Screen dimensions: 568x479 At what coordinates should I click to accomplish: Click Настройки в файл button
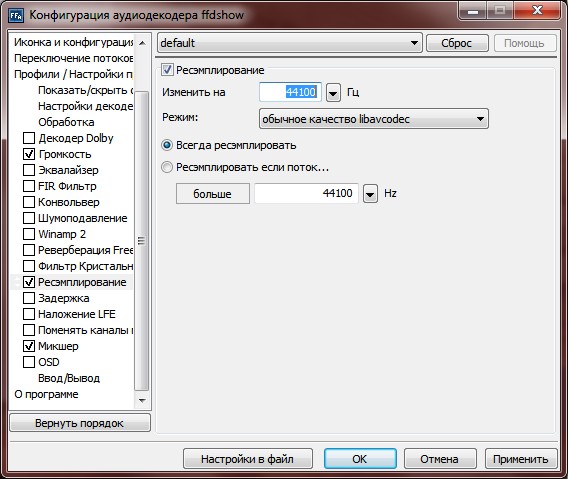tap(247, 459)
